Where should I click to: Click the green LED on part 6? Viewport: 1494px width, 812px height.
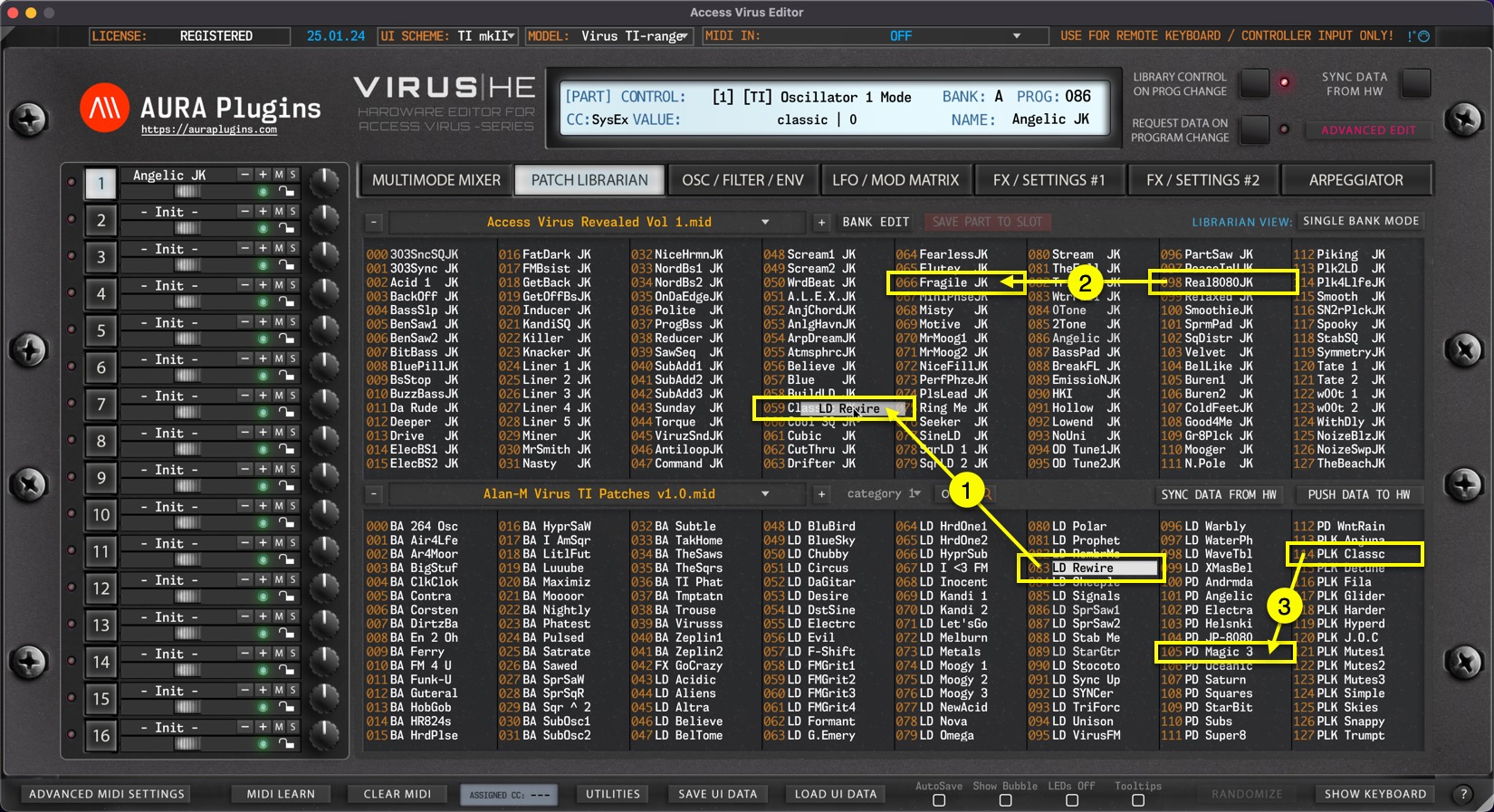click(x=263, y=377)
